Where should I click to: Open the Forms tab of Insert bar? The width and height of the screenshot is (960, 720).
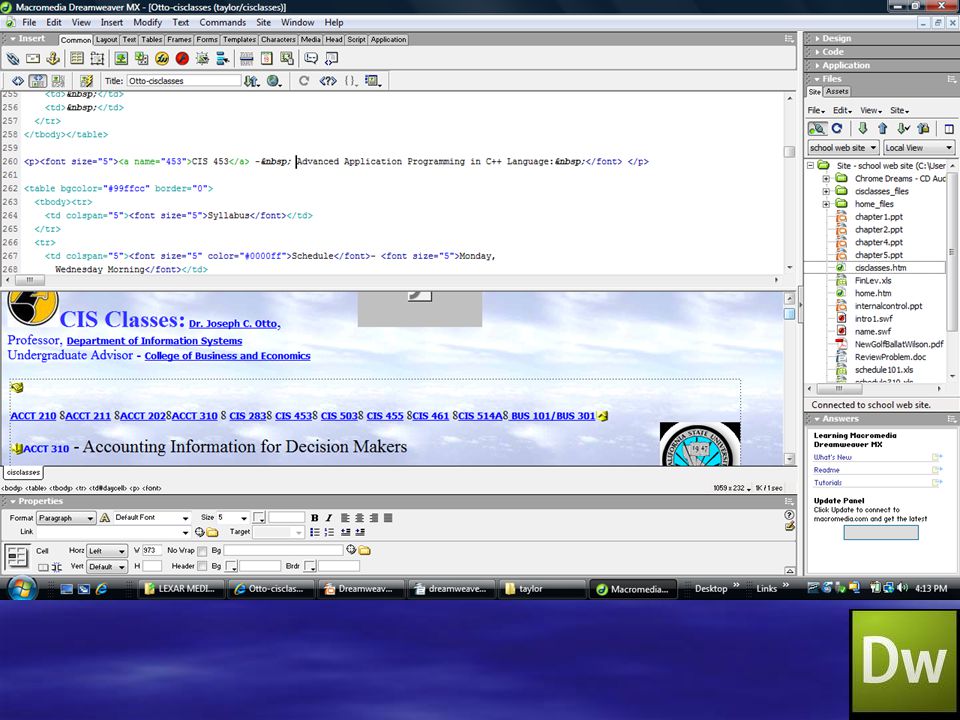(207, 40)
